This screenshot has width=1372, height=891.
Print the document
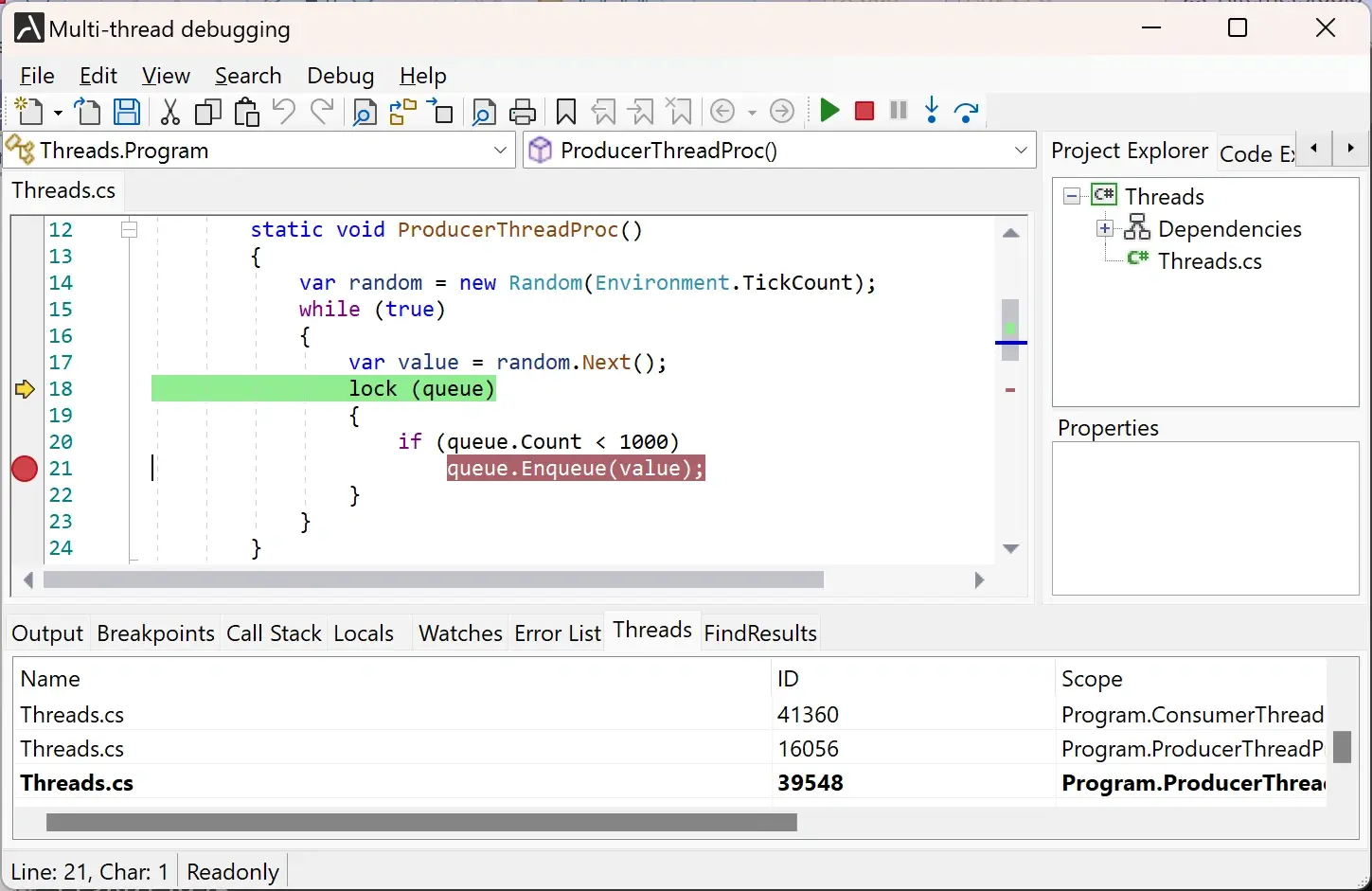(x=523, y=111)
